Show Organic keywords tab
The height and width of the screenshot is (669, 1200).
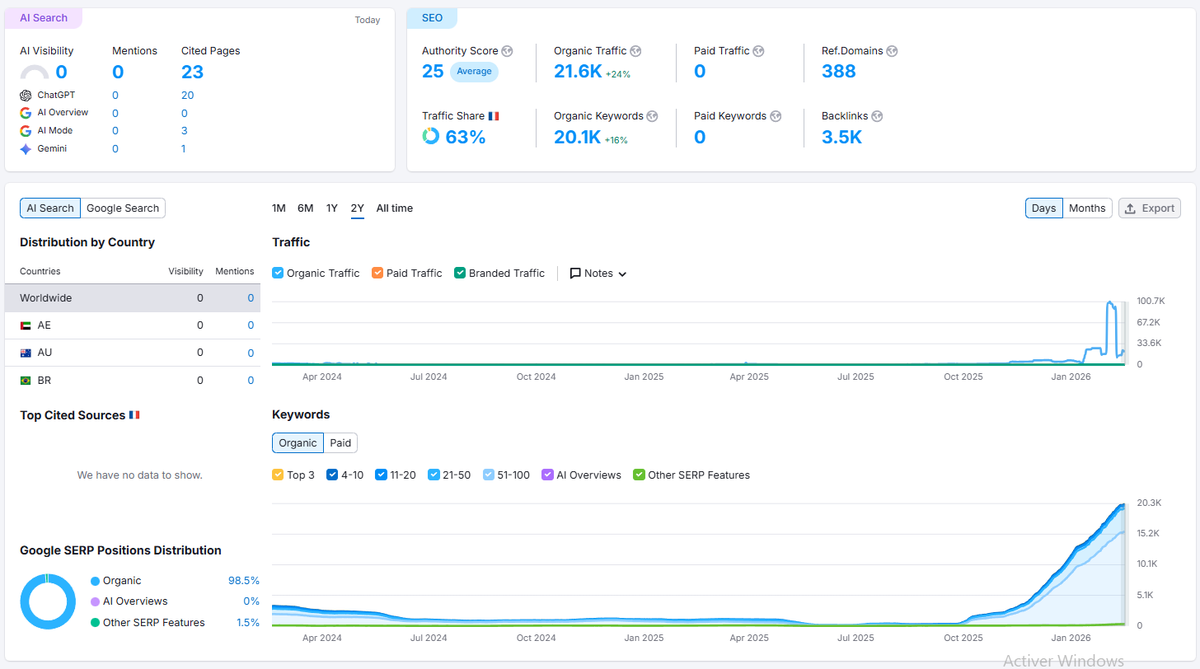tap(298, 443)
